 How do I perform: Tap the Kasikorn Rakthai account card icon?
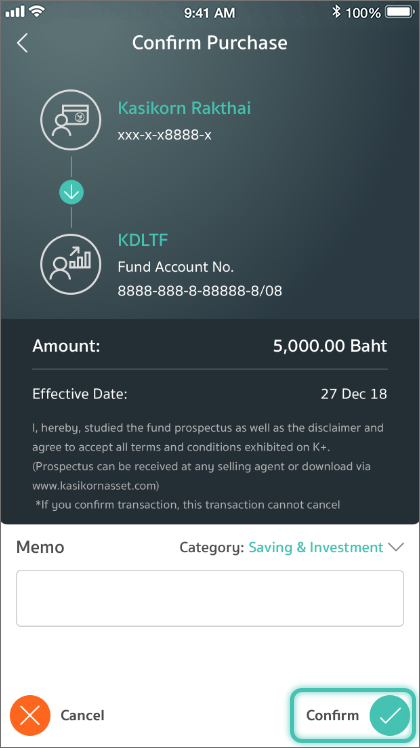click(71, 119)
